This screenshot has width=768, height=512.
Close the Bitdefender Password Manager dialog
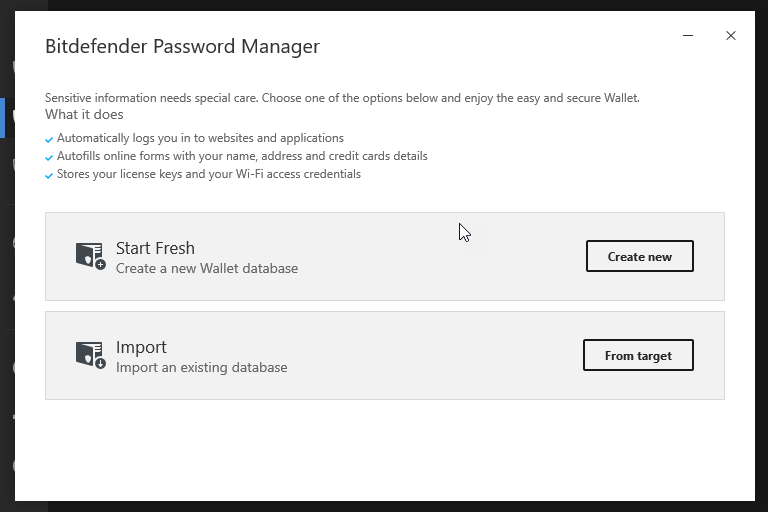pyautogui.click(x=731, y=35)
